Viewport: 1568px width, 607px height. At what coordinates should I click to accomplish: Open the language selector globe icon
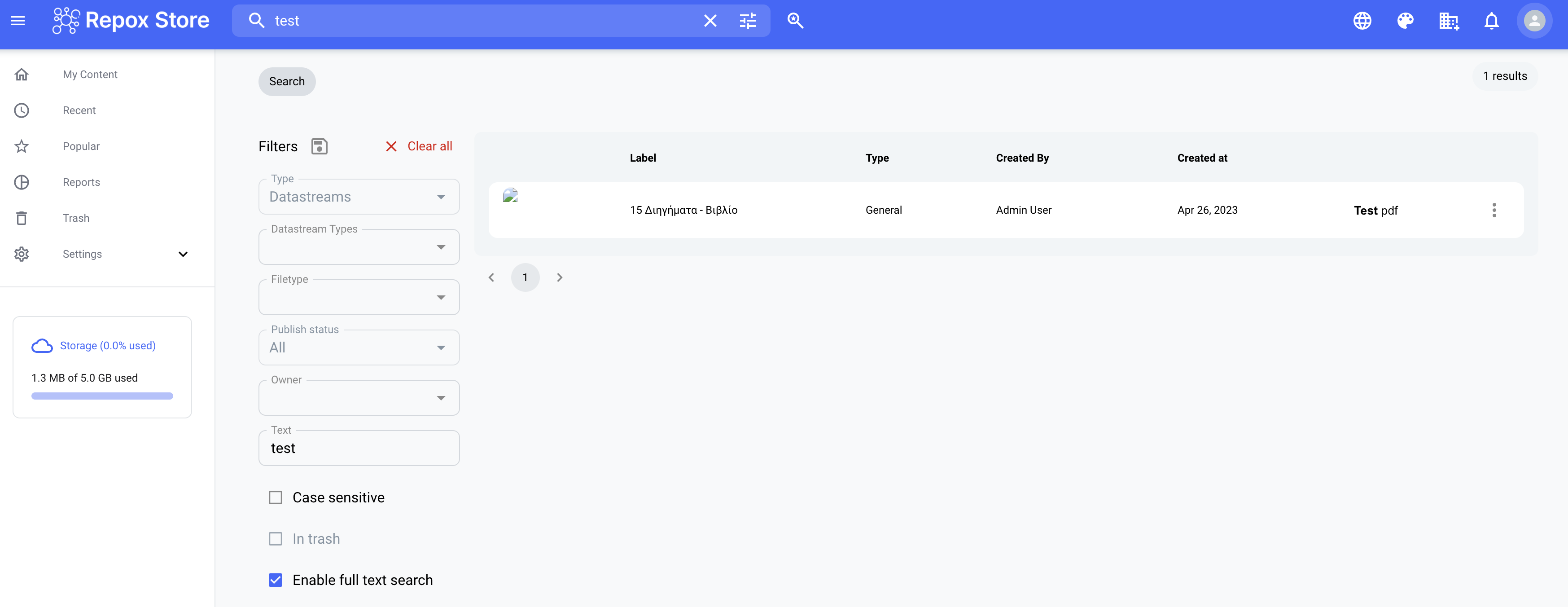pos(1362,20)
